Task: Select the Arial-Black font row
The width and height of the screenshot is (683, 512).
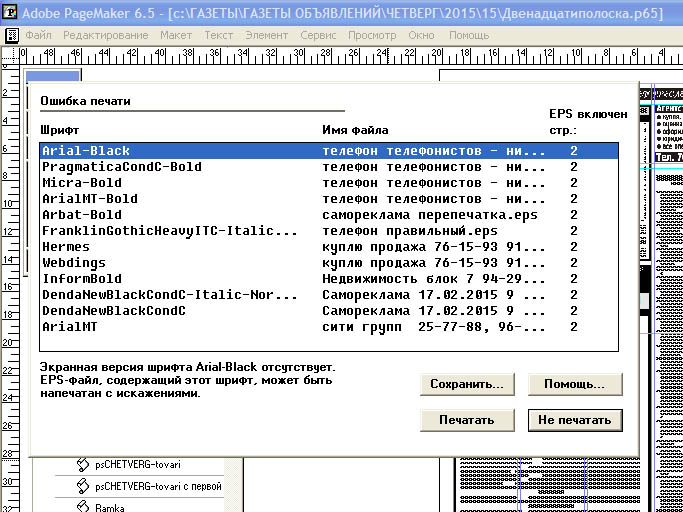Action: [x=329, y=151]
